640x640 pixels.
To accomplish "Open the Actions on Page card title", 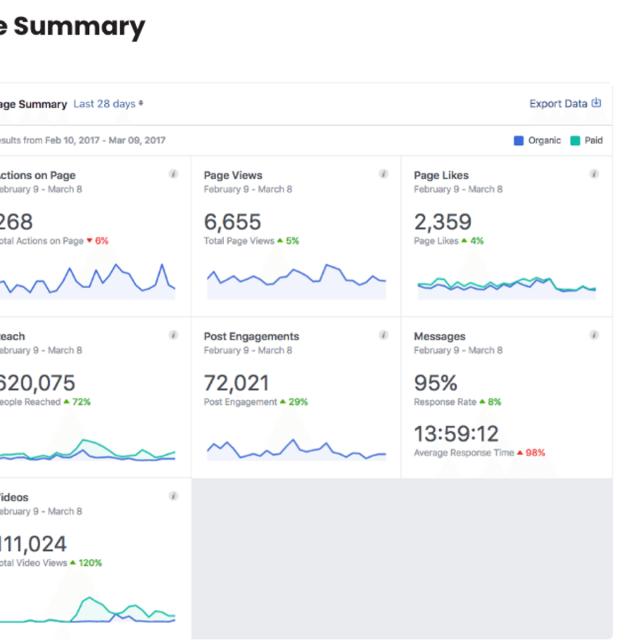I will tap(38, 176).
